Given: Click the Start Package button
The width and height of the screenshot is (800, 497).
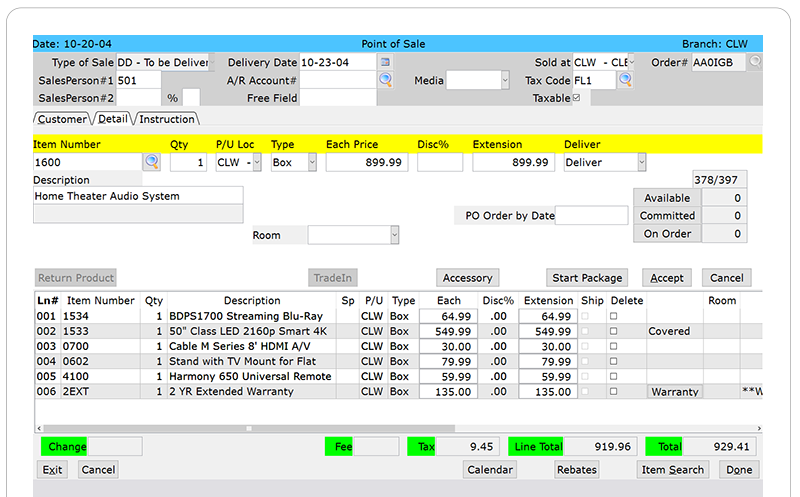Looking at the screenshot, I should 587,278.
